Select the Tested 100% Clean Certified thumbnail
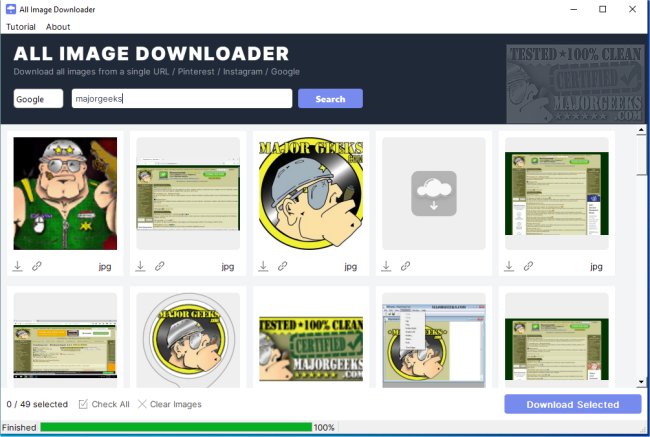The image size is (650, 437). point(311,349)
